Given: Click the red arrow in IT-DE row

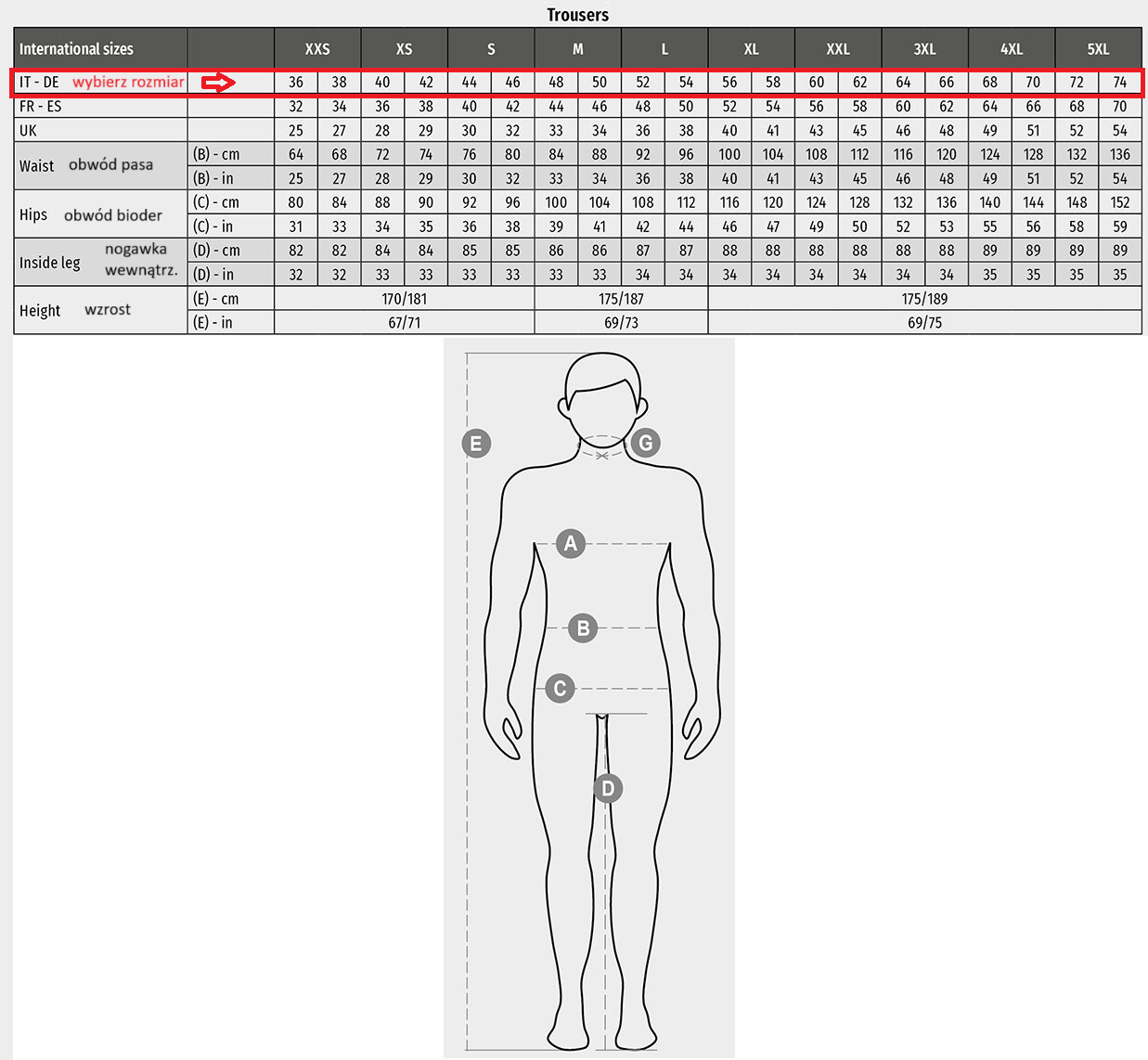Looking at the screenshot, I should pyautogui.click(x=219, y=83).
